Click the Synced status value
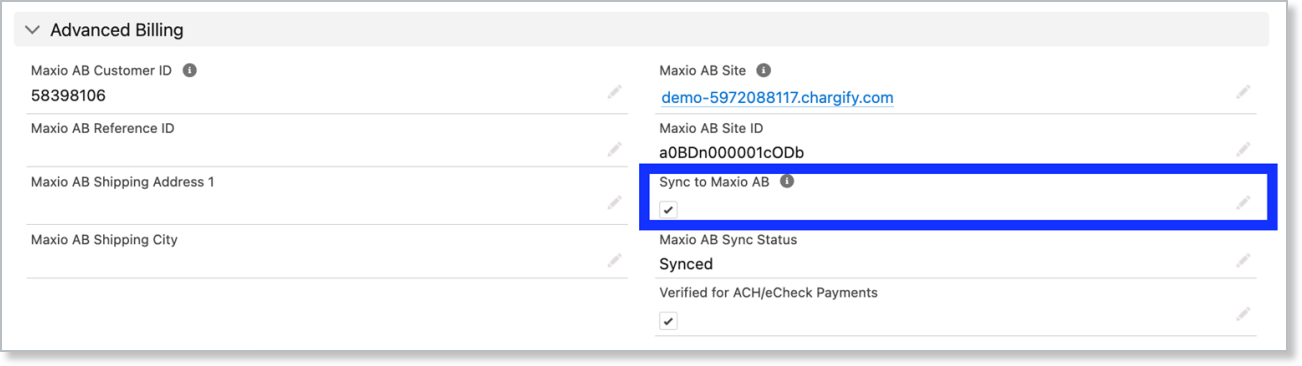The width and height of the screenshot is (1302, 366). [x=686, y=265]
